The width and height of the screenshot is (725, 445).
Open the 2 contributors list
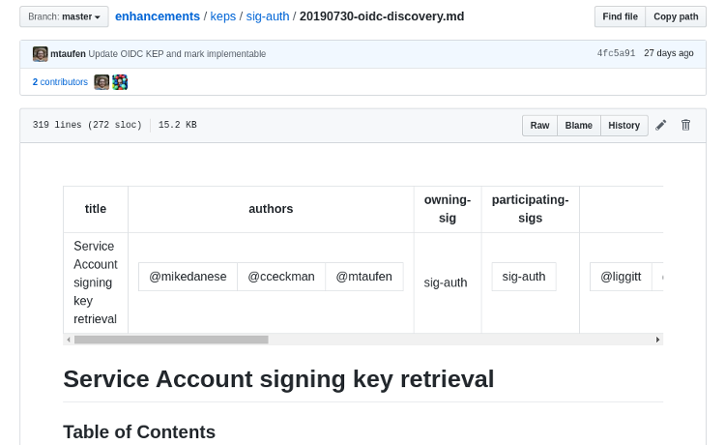pos(60,82)
